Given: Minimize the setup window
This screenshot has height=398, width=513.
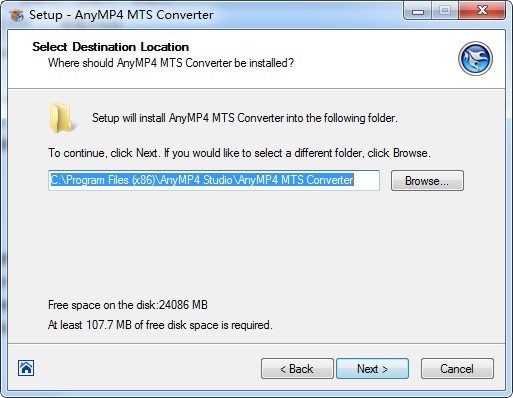Looking at the screenshot, I should click(418, 11).
